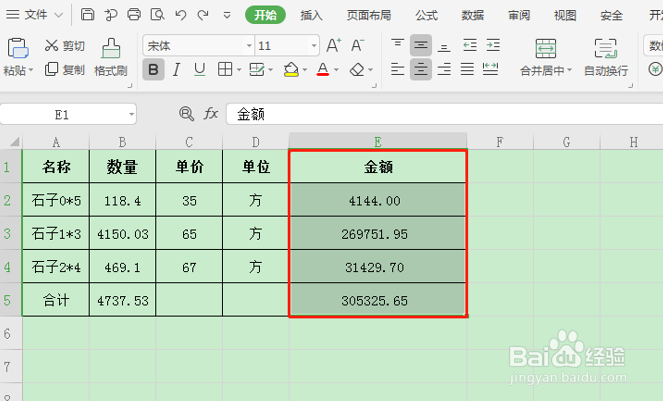Click the Undo arrow

pyautogui.click(x=181, y=15)
